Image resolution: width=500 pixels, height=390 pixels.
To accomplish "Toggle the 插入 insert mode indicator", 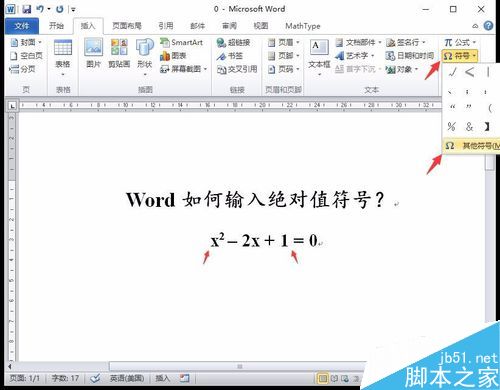I will [x=163, y=378].
